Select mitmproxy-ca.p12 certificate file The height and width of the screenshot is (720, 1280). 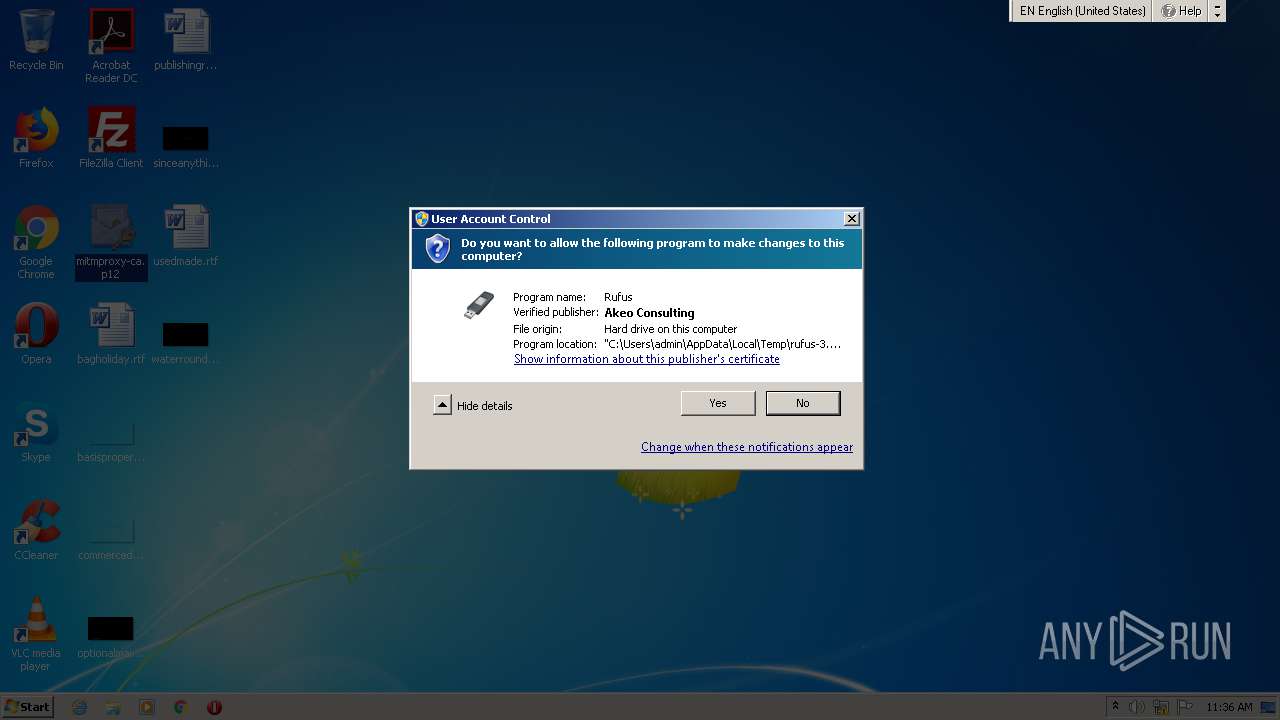tap(111, 242)
